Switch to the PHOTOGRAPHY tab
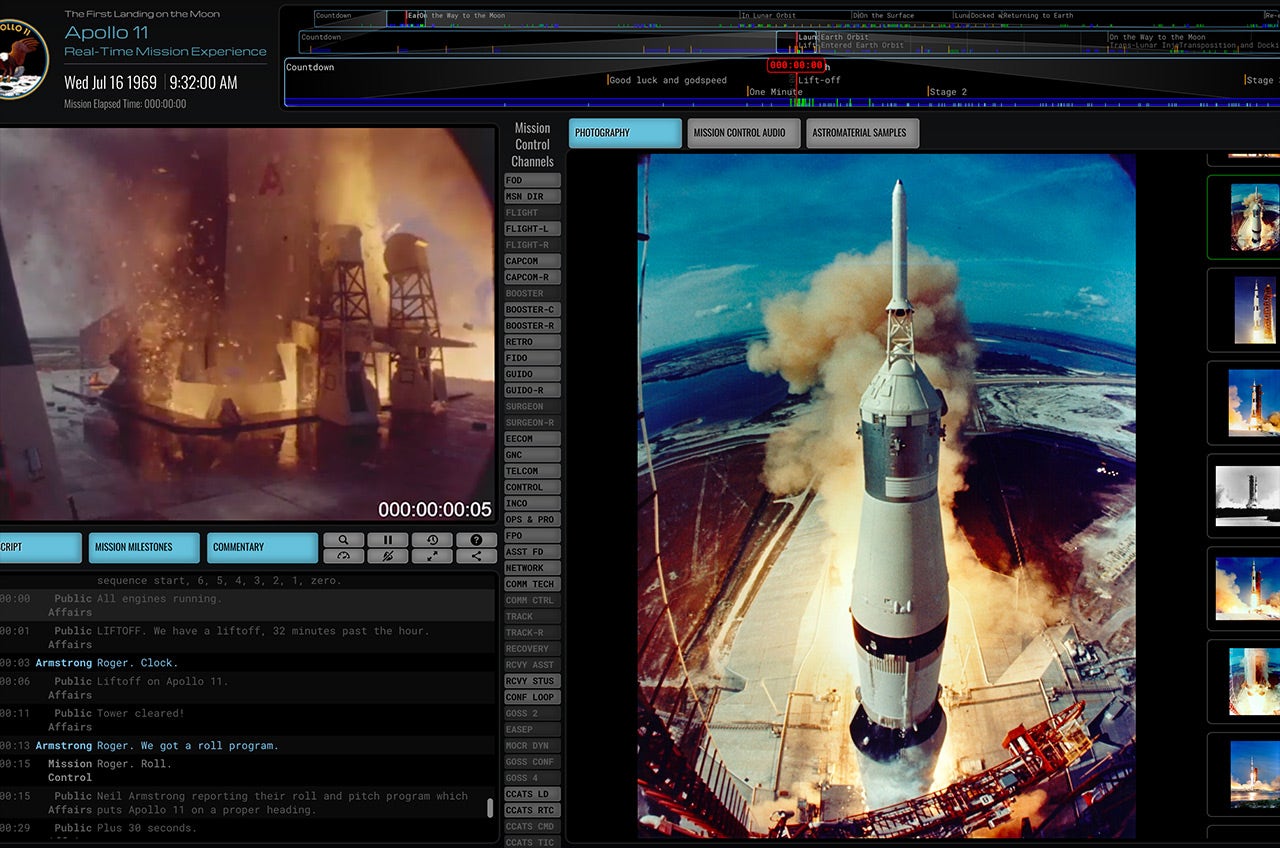 [x=624, y=132]
